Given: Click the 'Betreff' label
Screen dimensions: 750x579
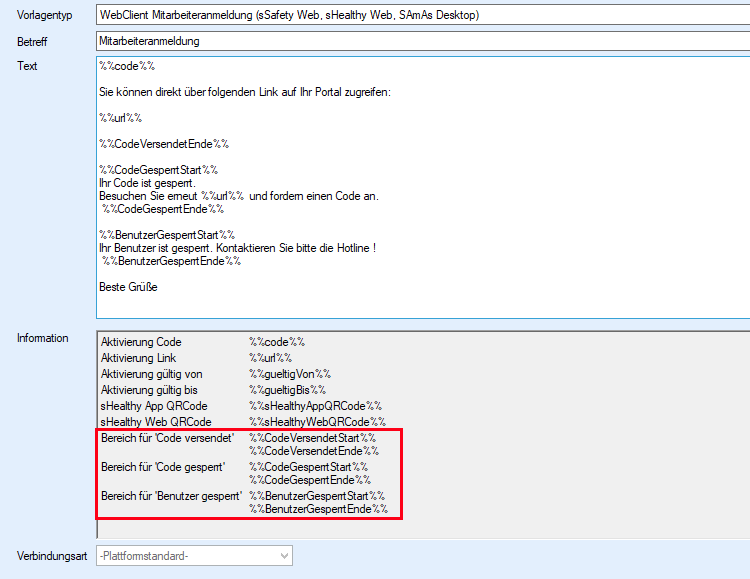Looking at the screenshot, I should [x=32, y=42].
